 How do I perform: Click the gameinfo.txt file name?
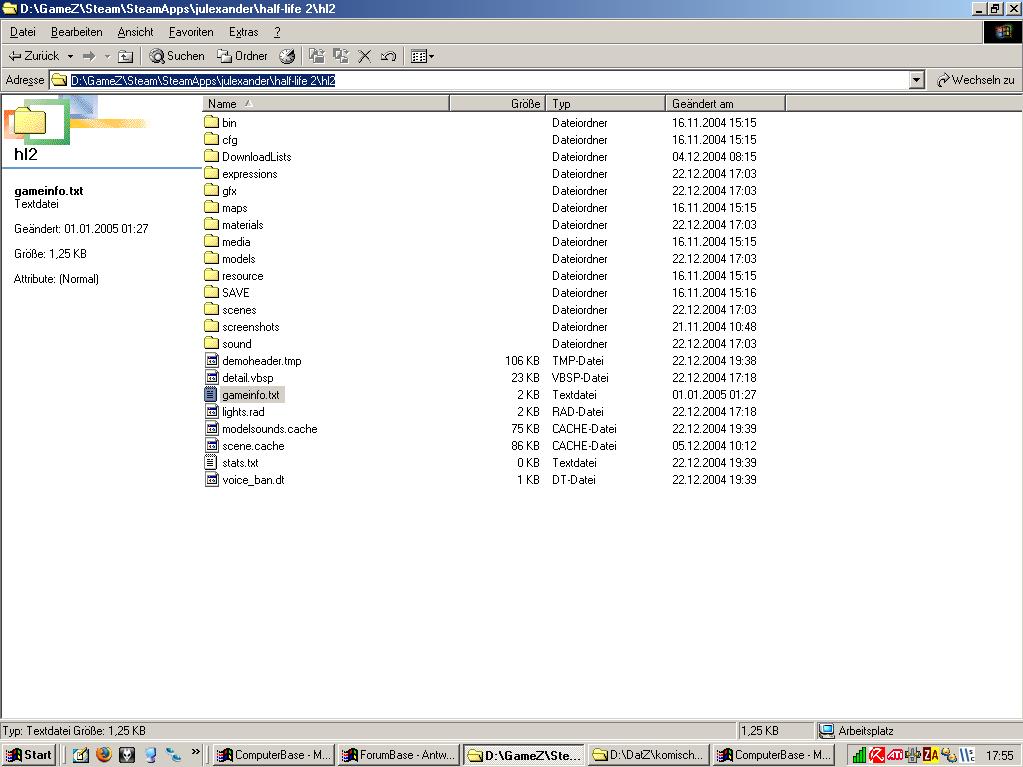pyautogui.click(x=251, y=395)
